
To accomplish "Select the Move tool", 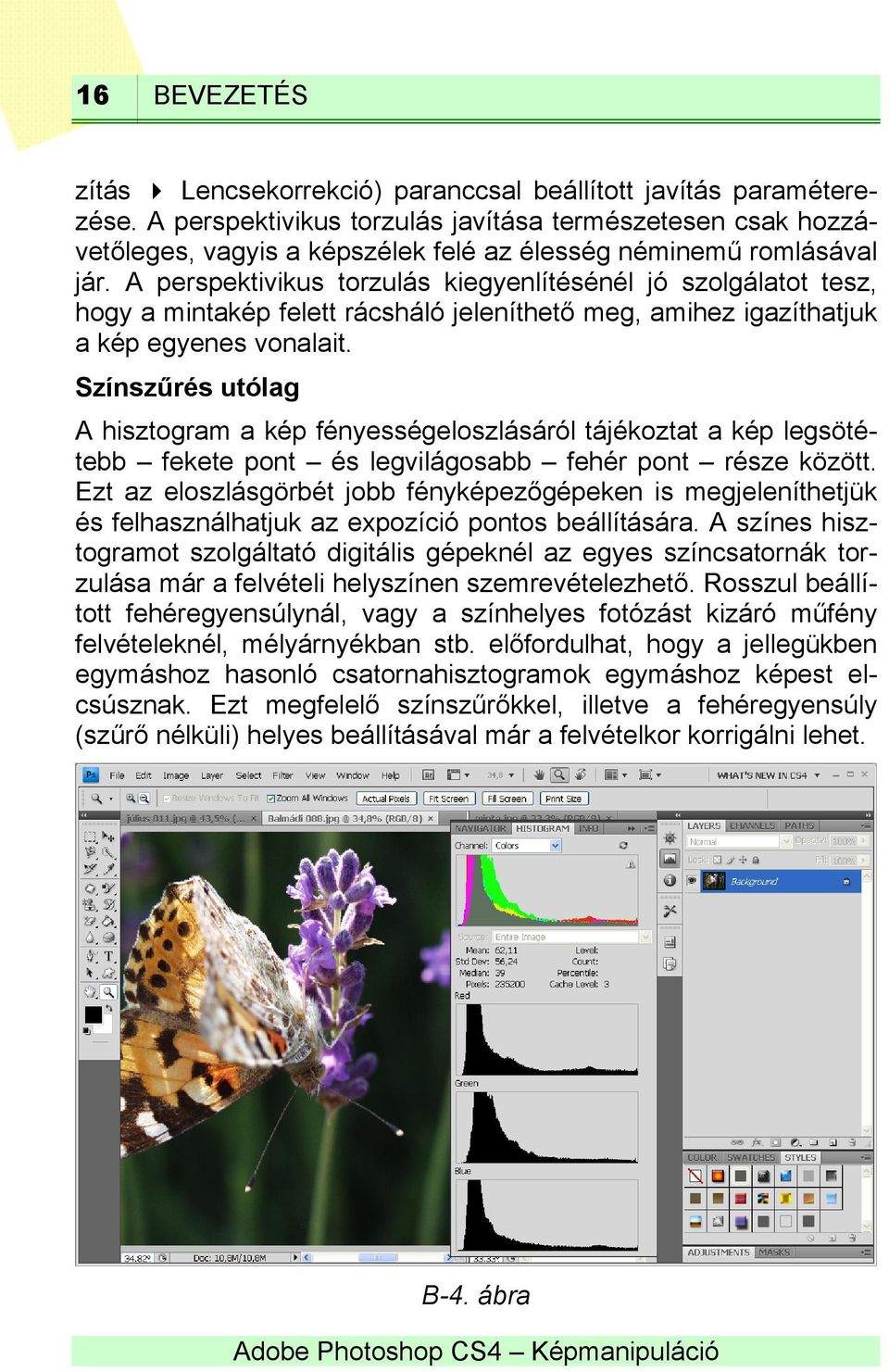I will [x=108, y=837].
